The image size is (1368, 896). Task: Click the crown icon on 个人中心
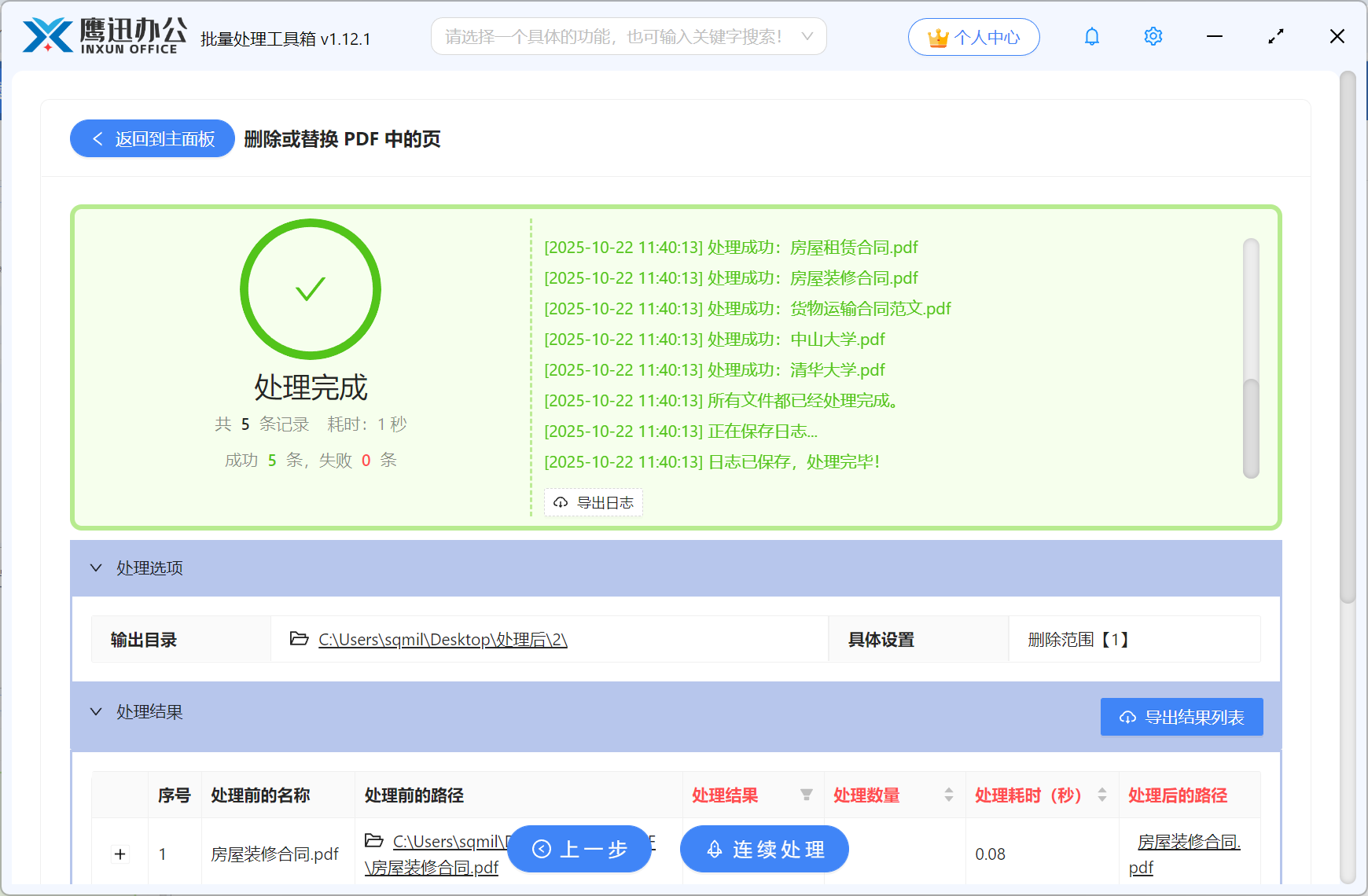pyautogui.click(x=937, y=36)
